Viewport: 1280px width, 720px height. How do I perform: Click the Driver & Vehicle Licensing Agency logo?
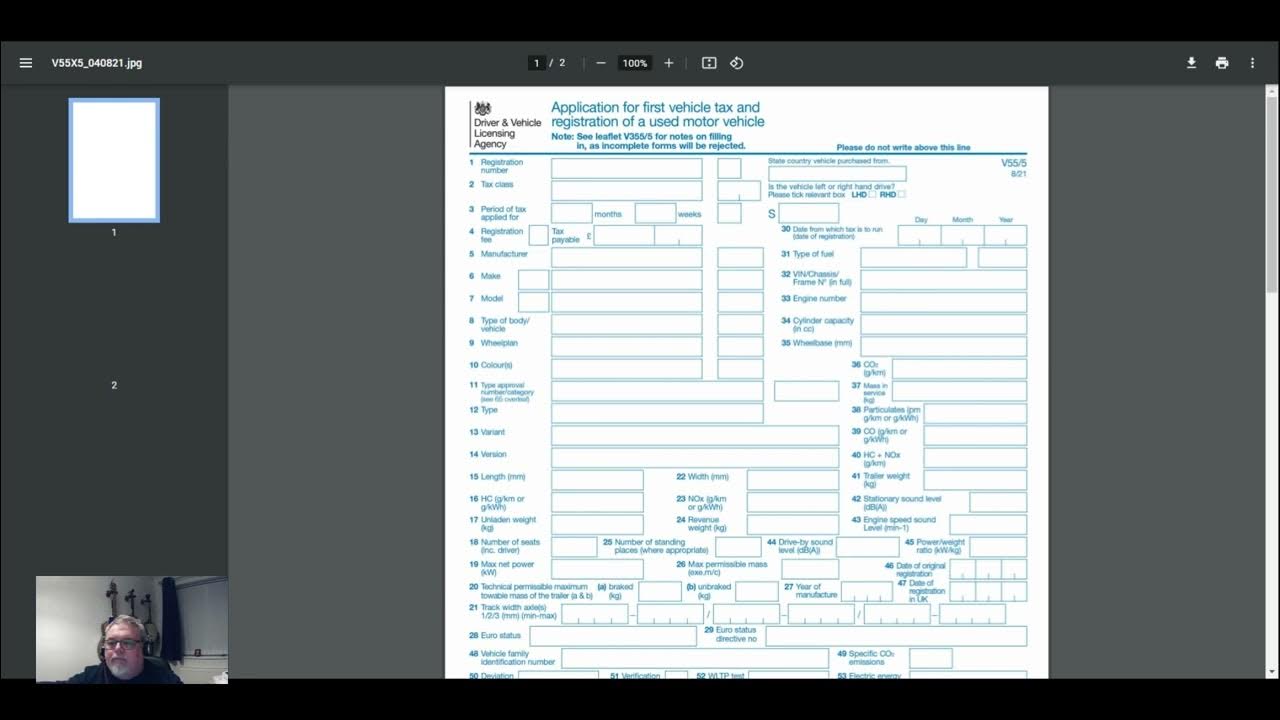click(506, 125)
